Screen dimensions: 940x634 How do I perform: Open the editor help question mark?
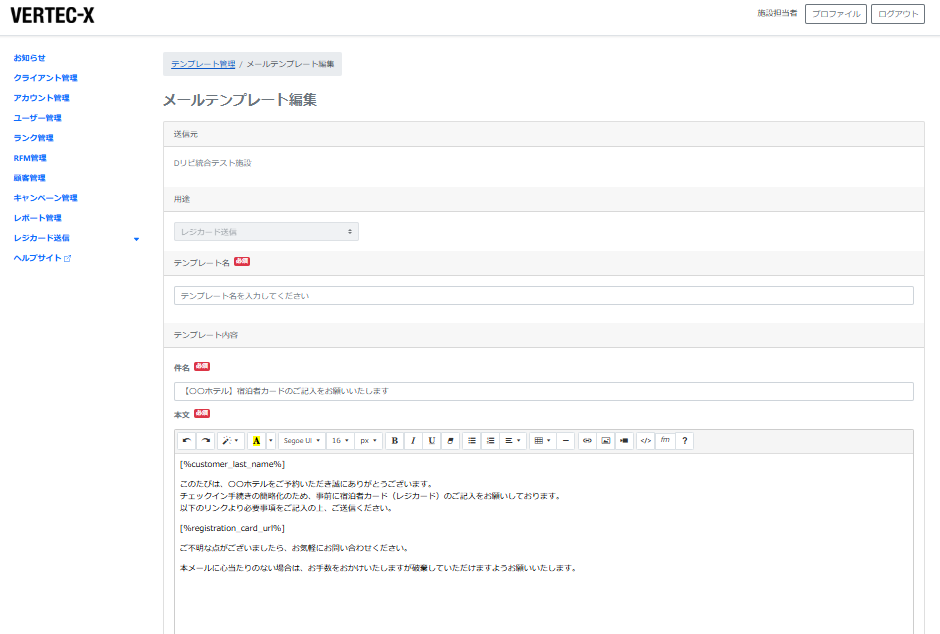pos(685,440)
